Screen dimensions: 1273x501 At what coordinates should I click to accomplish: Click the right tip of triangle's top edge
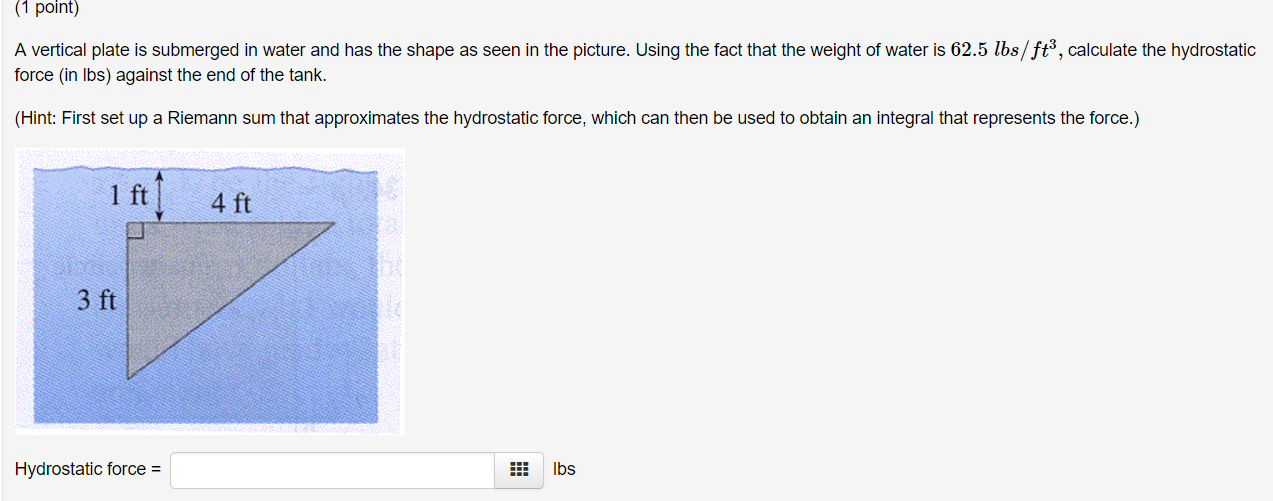(x=331, y=224)
